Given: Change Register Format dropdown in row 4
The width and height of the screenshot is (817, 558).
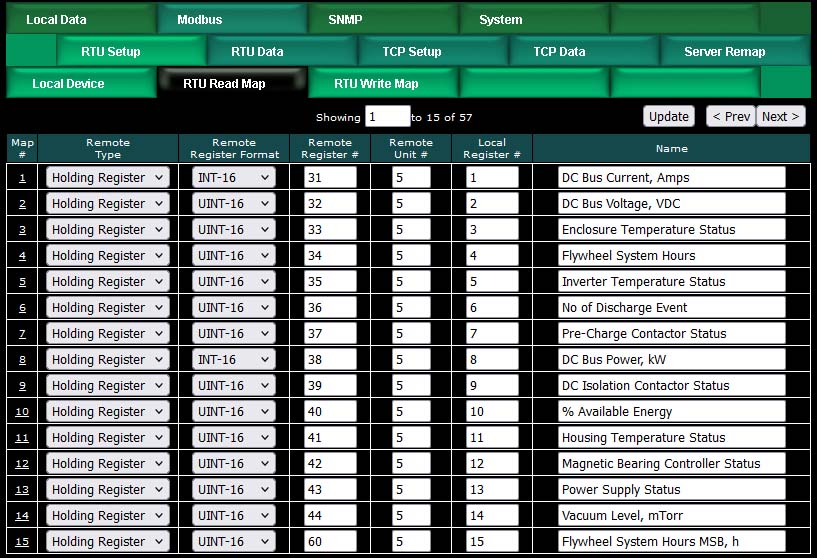Looking at the screenshot, I should [234, 256].
